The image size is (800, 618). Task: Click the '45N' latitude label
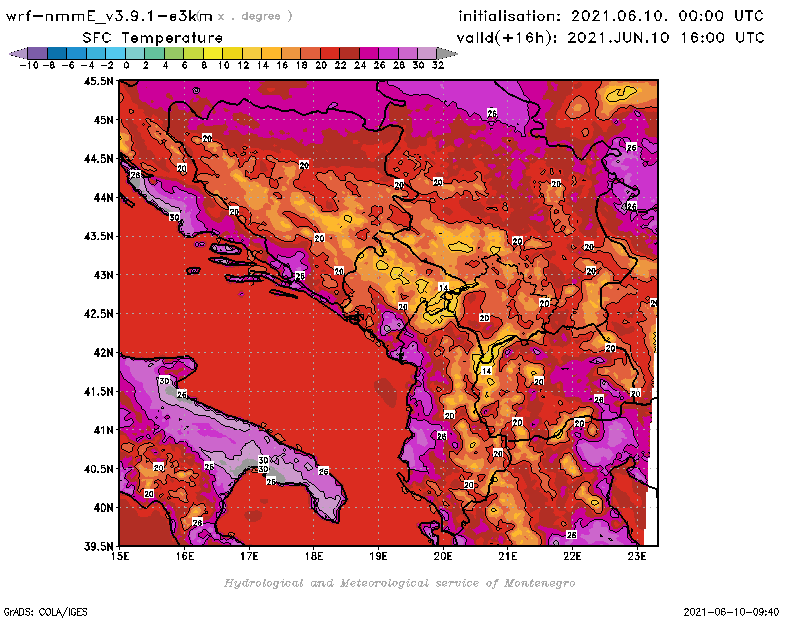104,120
